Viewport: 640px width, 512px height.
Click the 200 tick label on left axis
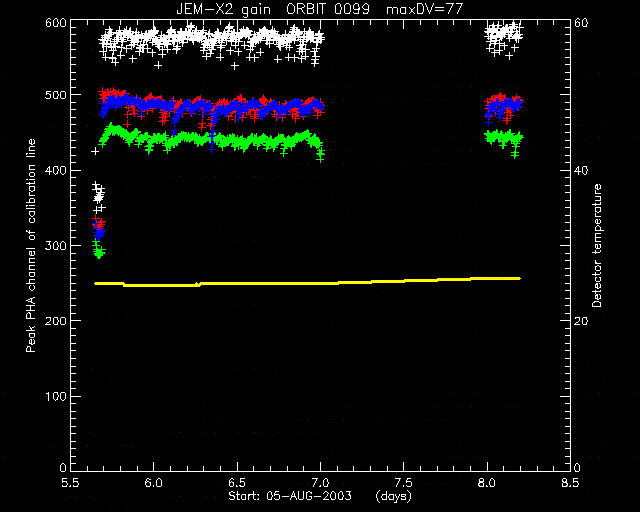click(x=55, y=321)
